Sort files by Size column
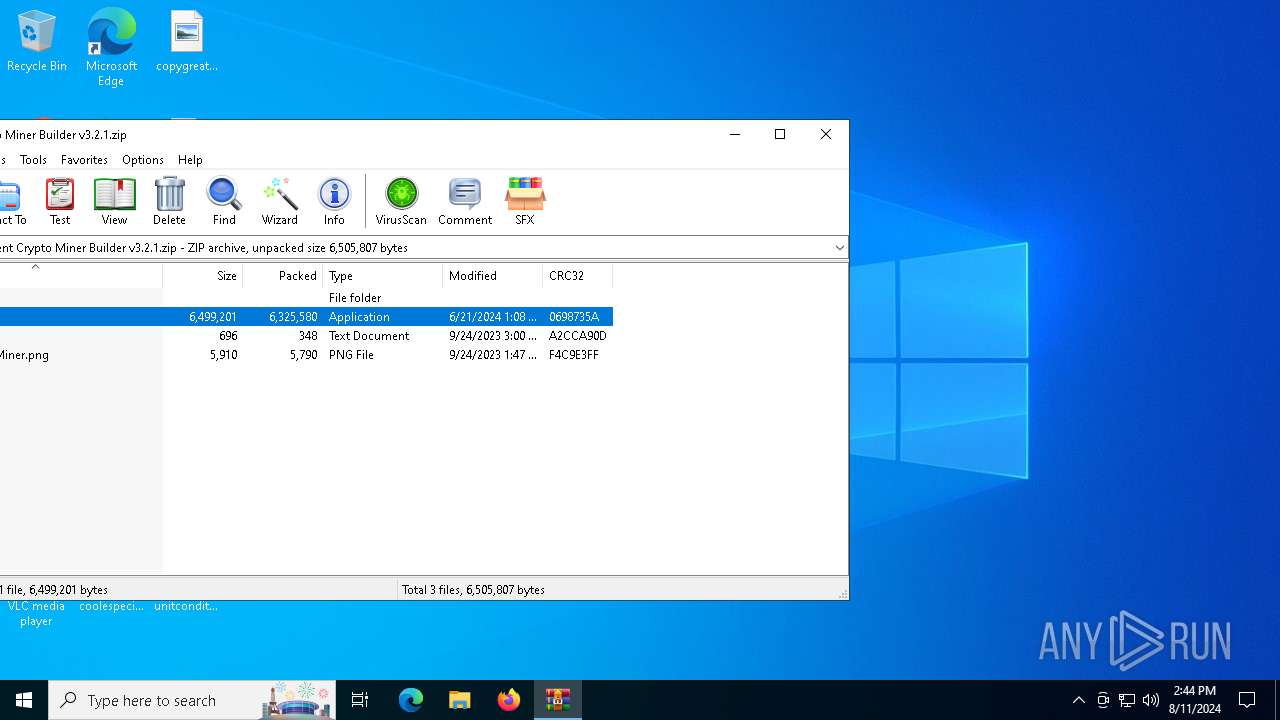Viewport: 1280px width, 720px height. pyautogui.click(x=203, y=276)
